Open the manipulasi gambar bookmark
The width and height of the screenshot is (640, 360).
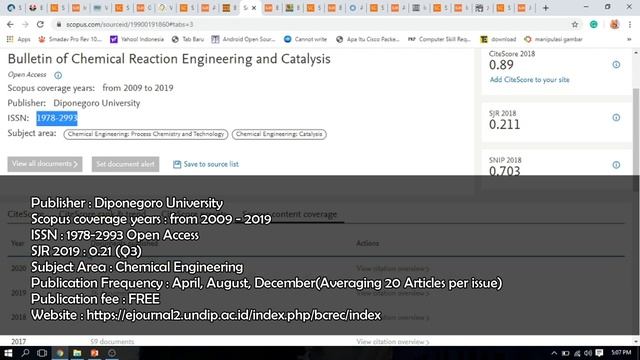pos(553,39)
